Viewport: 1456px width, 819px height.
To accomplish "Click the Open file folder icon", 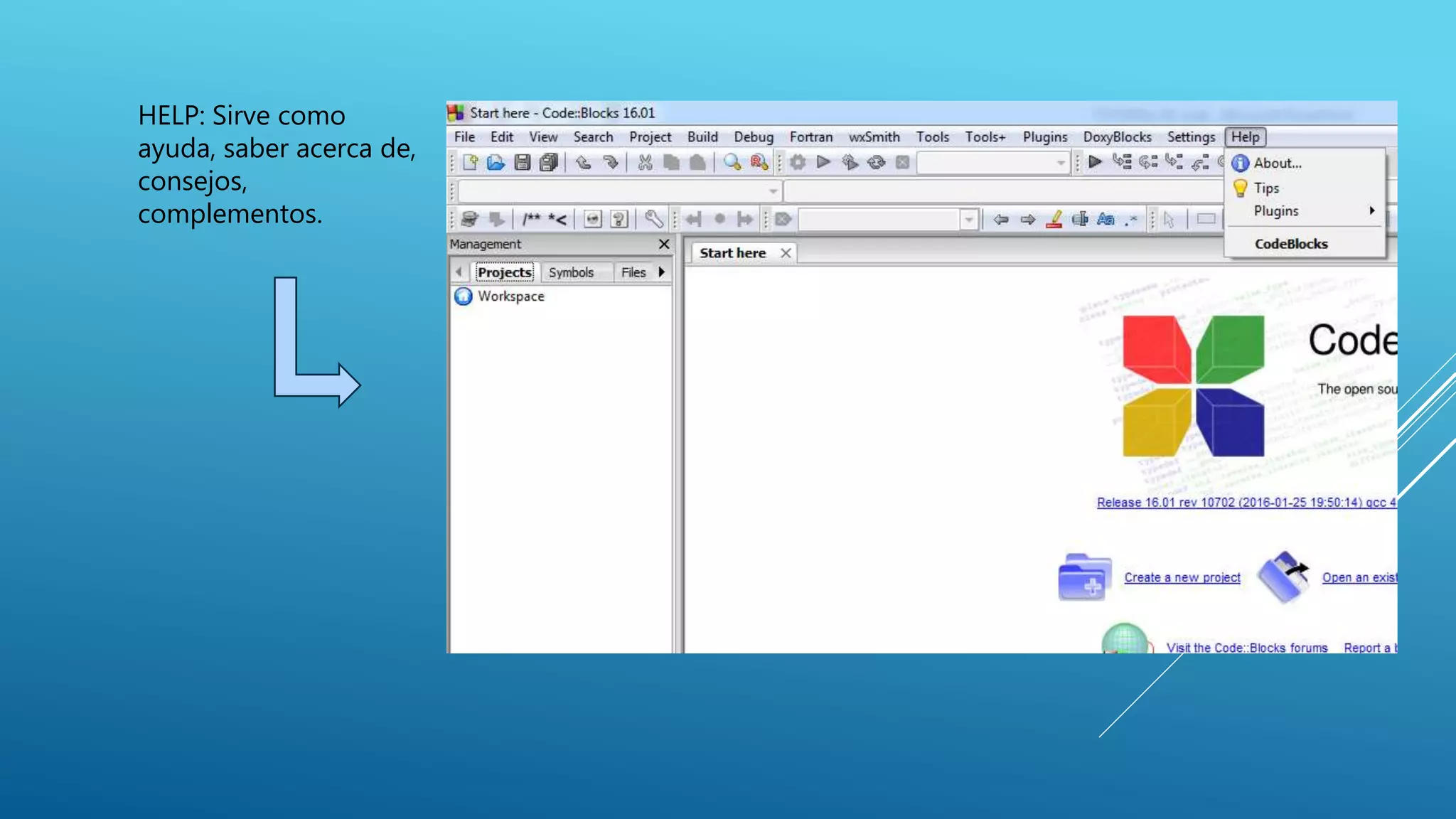I will (496, 163).
